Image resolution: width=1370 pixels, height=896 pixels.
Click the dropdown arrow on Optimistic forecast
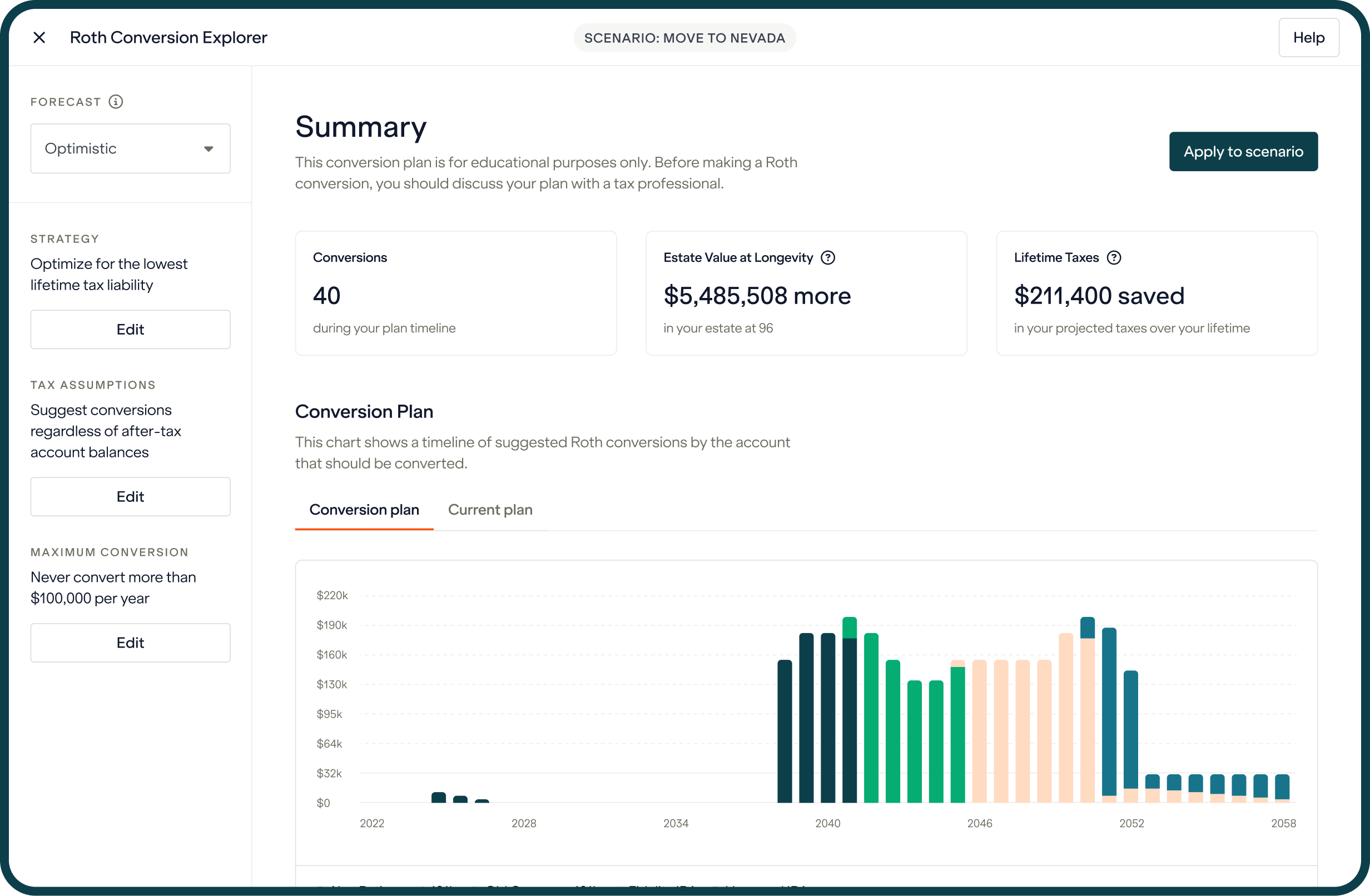click(x=208, y=148)
